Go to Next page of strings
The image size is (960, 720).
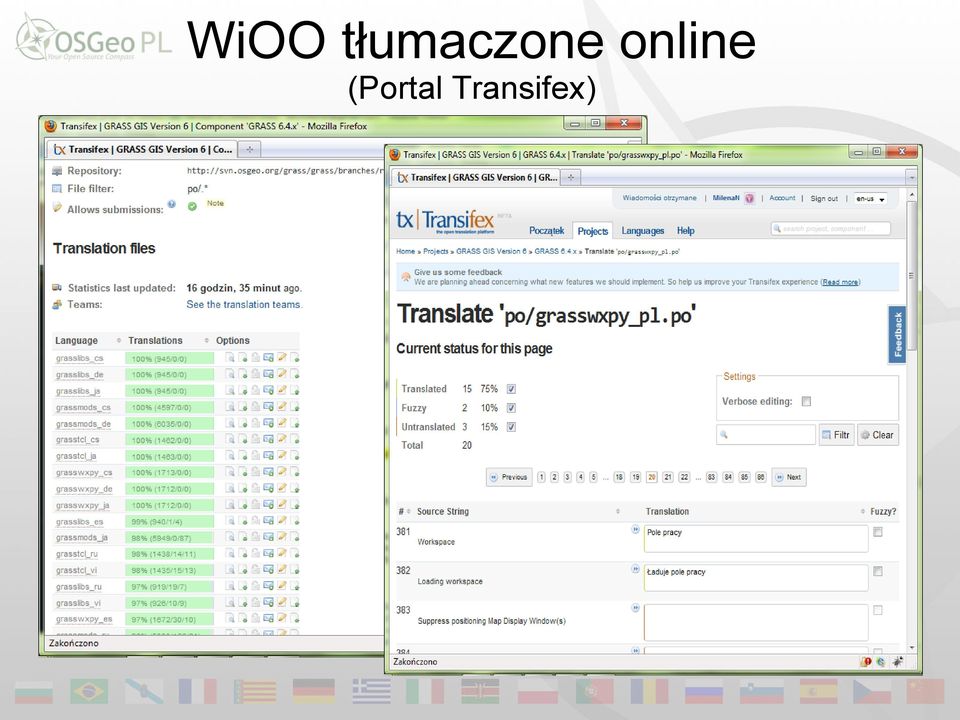pos(789,477)
